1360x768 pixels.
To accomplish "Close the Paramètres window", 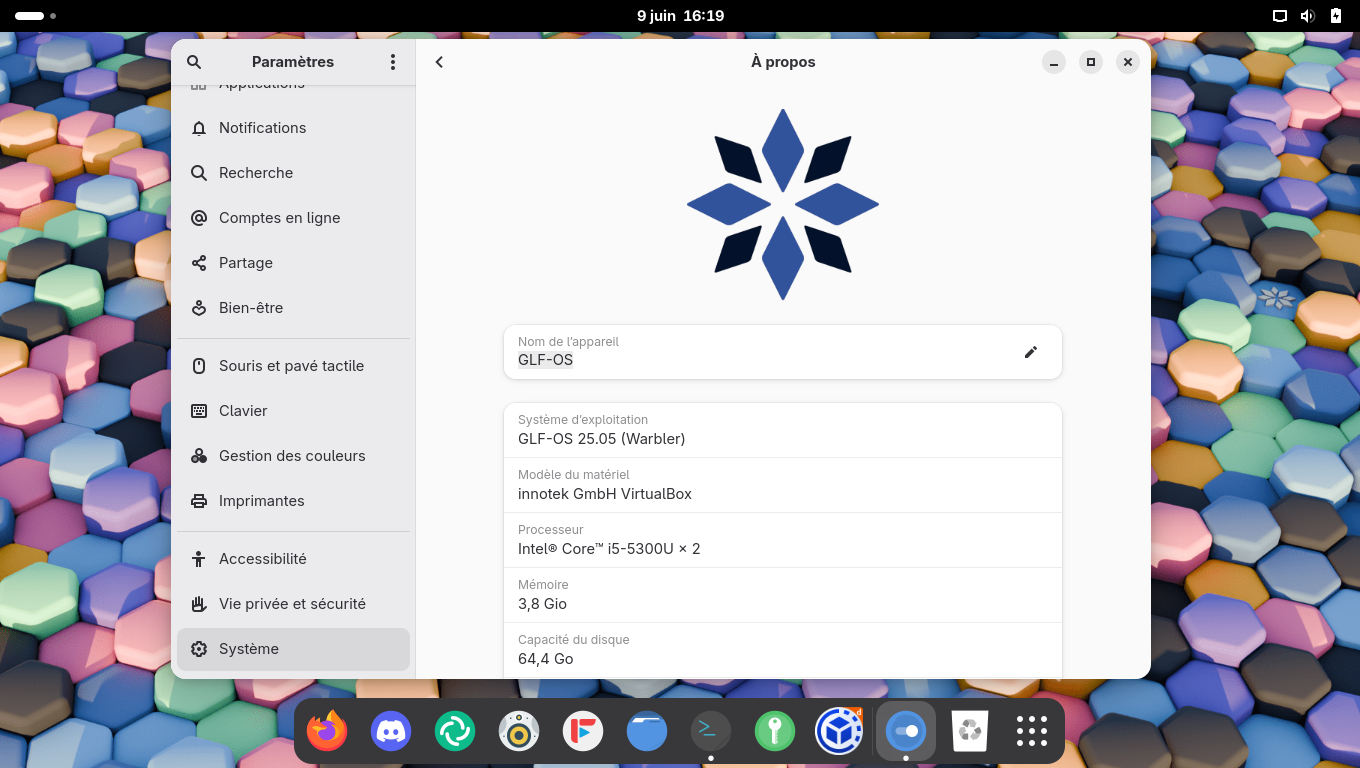I will 1128,62.
